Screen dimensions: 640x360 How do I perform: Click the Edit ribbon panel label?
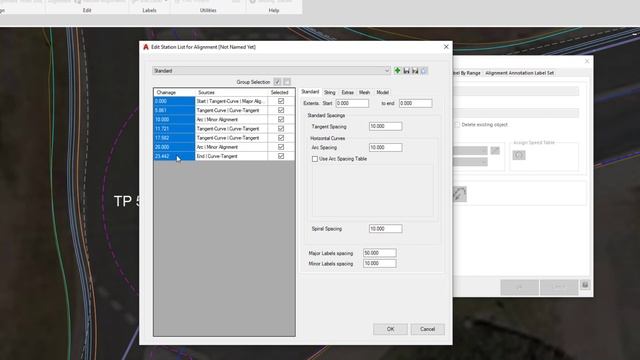(x=87, y=10)
